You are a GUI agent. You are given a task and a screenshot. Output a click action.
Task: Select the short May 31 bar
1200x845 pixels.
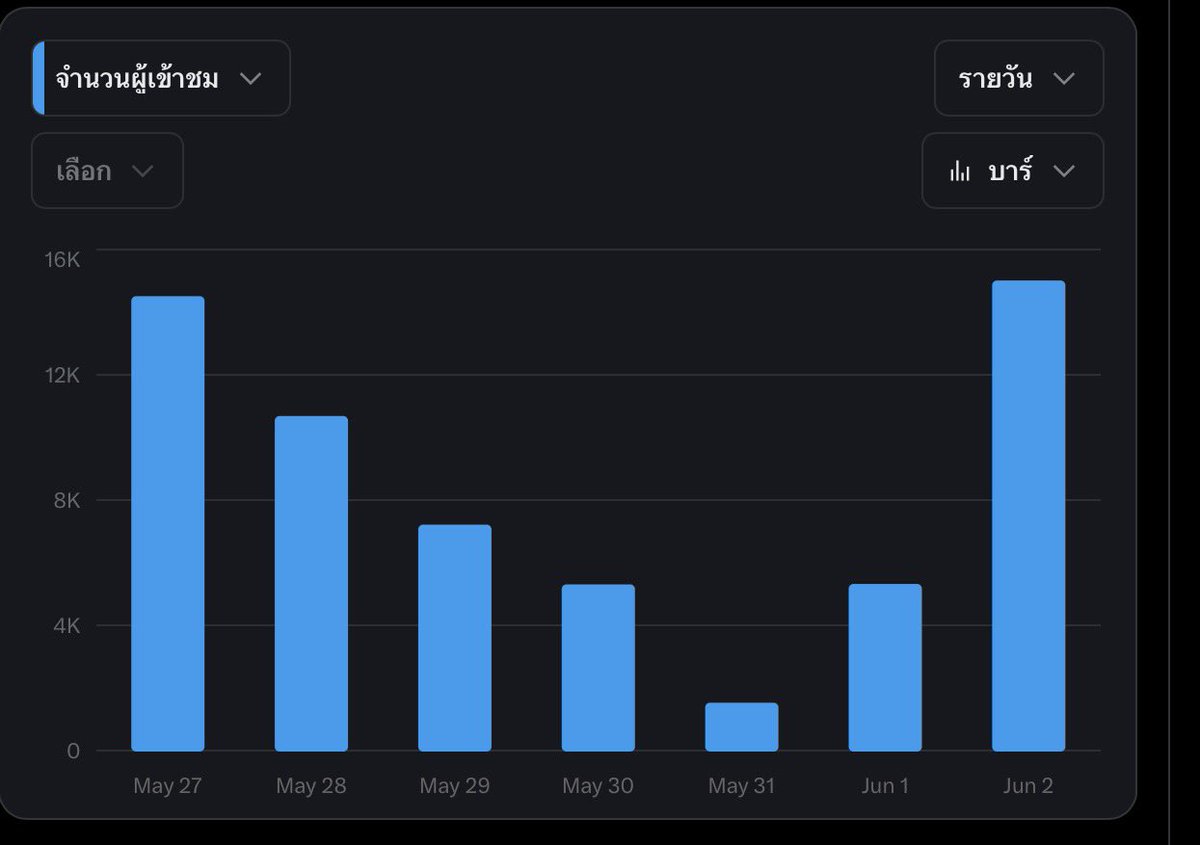coord(742,727)
